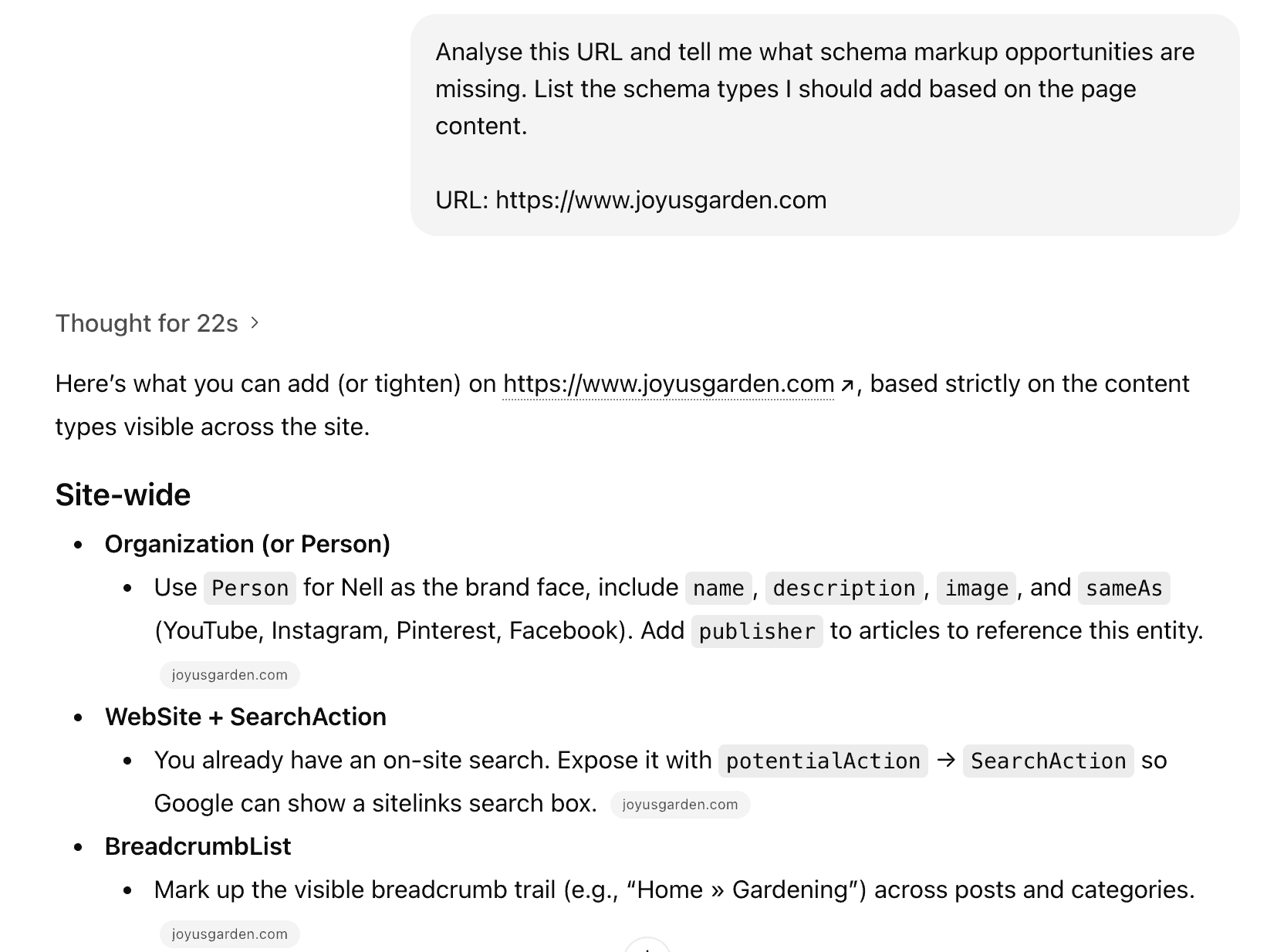The height and width of the screenshot is (952, 1267).
Task: Select the SearchAction code token
Action: click(1047, 761)
